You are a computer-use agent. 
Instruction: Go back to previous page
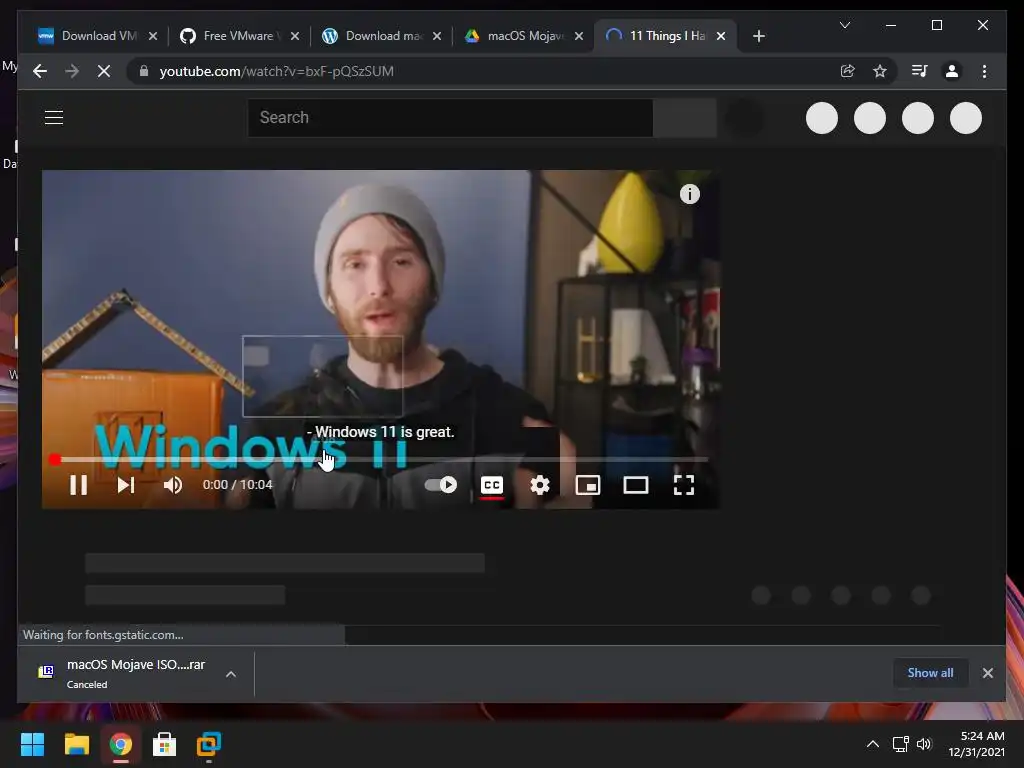40,71
